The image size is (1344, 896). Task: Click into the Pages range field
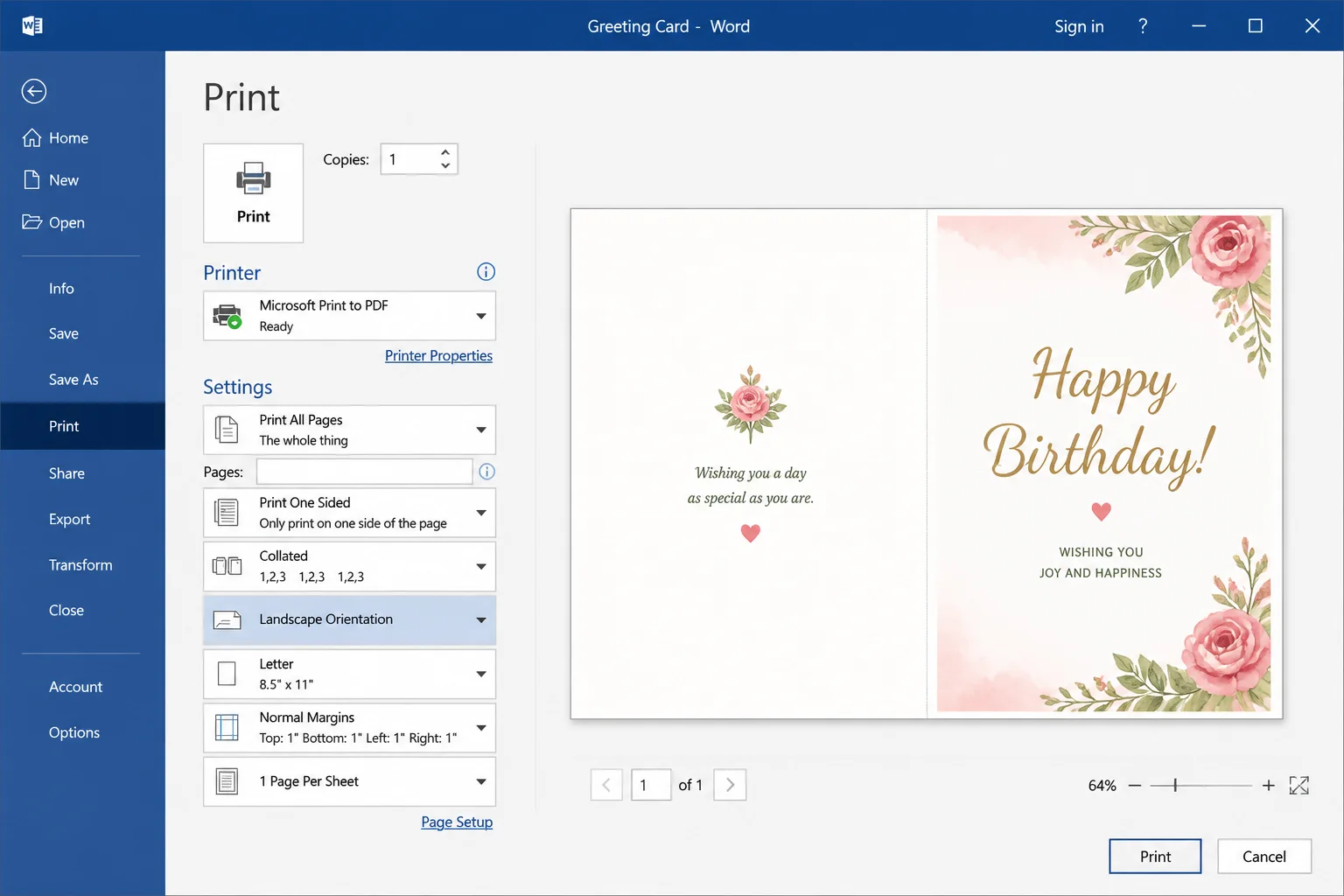364,472
